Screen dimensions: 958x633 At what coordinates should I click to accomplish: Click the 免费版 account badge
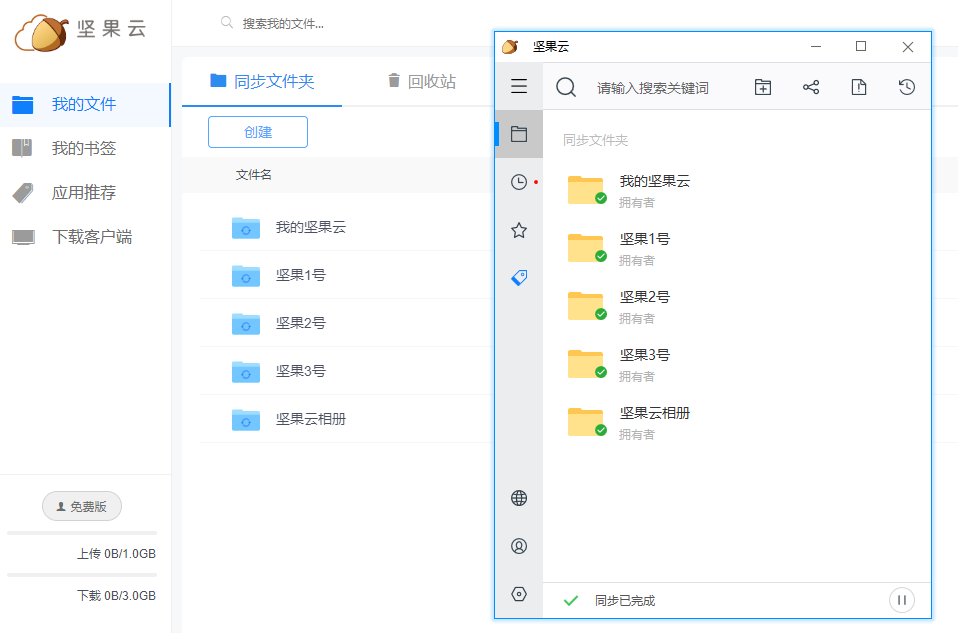point(81,506)
